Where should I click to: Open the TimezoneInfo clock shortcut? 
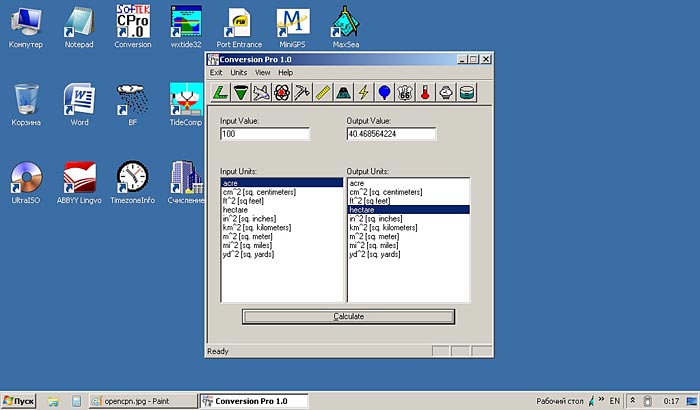click(133, 183)
